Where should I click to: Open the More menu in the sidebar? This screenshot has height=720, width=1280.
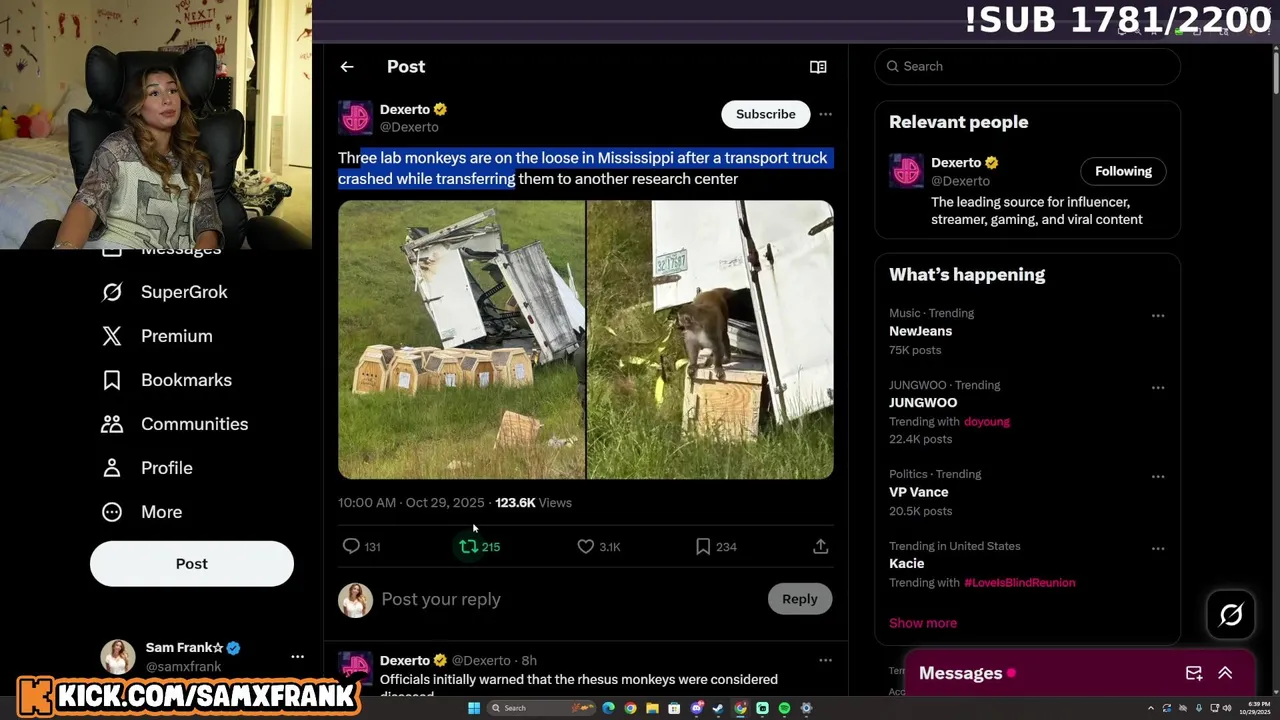(142, 512)
